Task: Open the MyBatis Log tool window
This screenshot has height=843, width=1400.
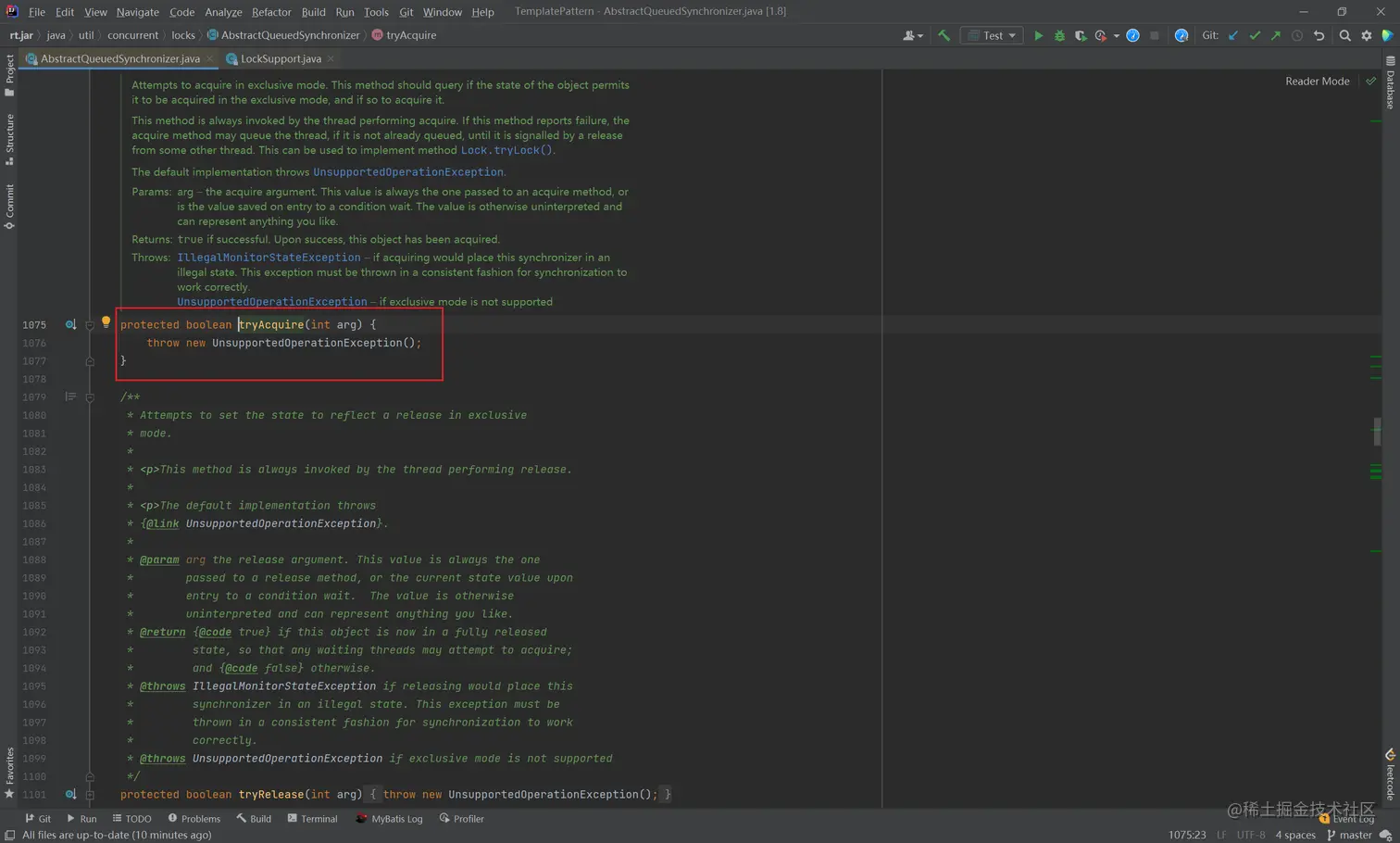Action: (389, 819)
